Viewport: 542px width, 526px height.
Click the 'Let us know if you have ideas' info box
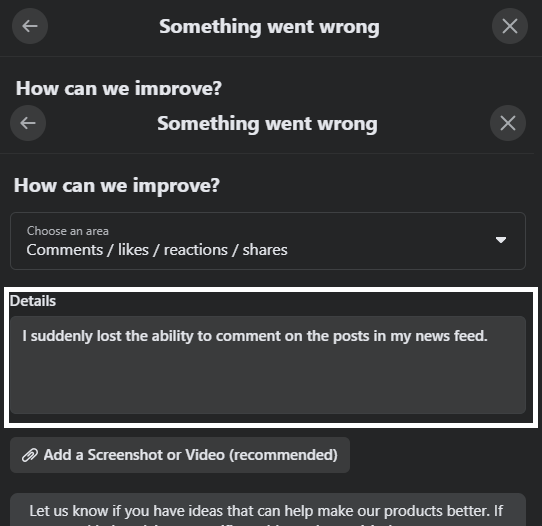[x=268, y=509]
